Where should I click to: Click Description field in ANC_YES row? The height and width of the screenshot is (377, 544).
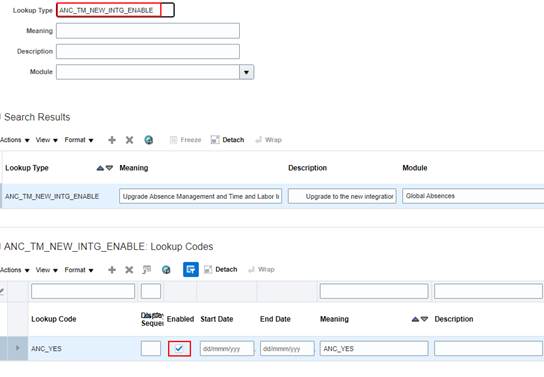tap(488, 349)
